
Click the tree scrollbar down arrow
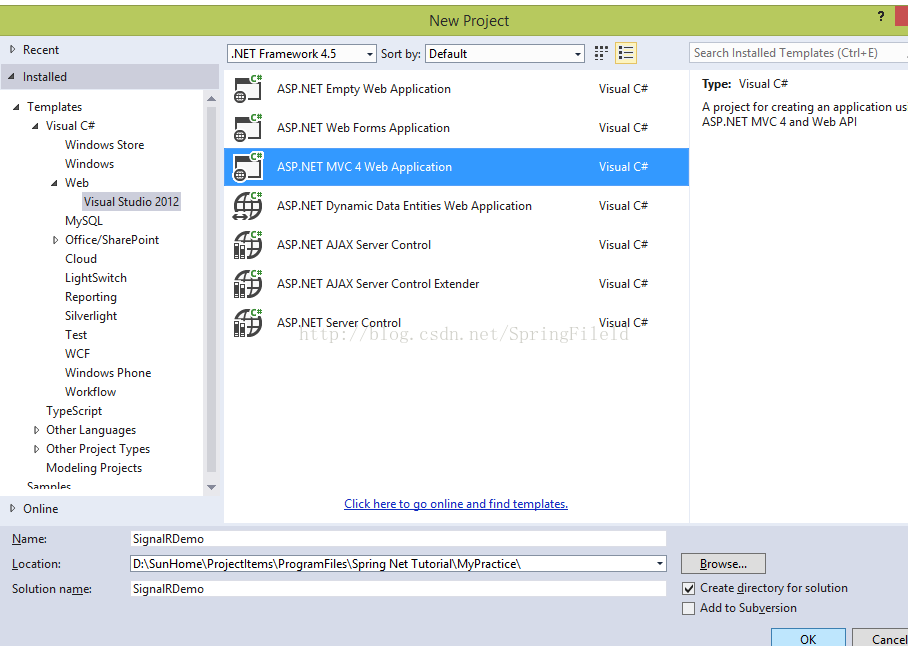point(211,487)
